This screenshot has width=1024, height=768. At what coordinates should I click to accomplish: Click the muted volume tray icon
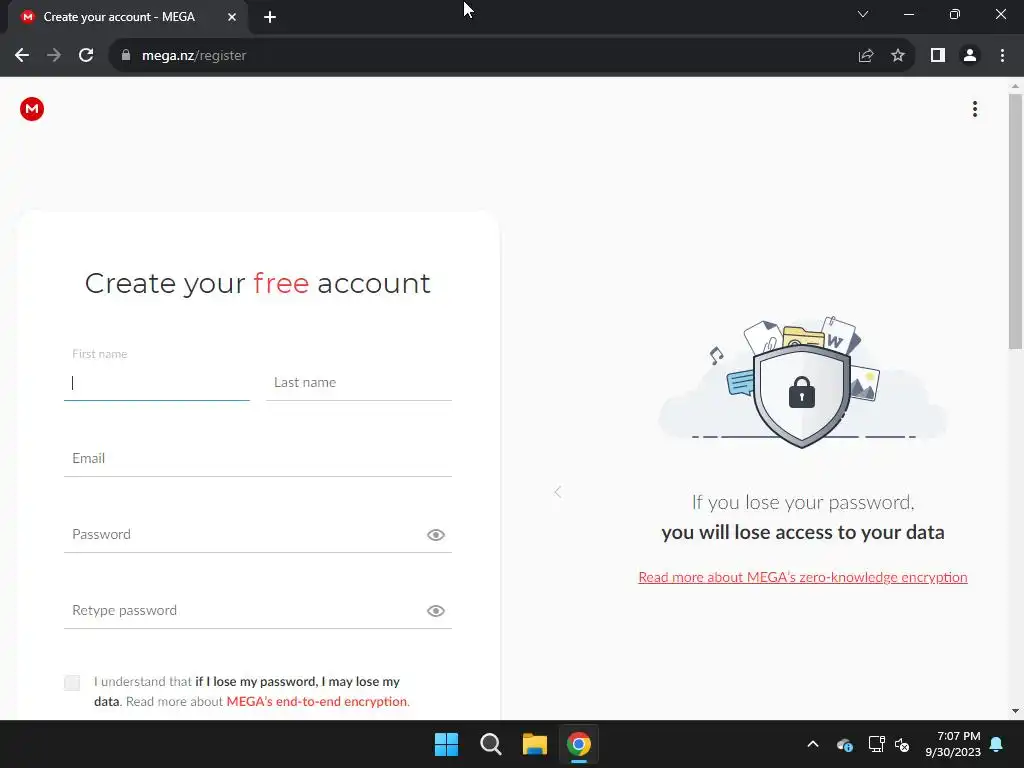tap(903, 744)
